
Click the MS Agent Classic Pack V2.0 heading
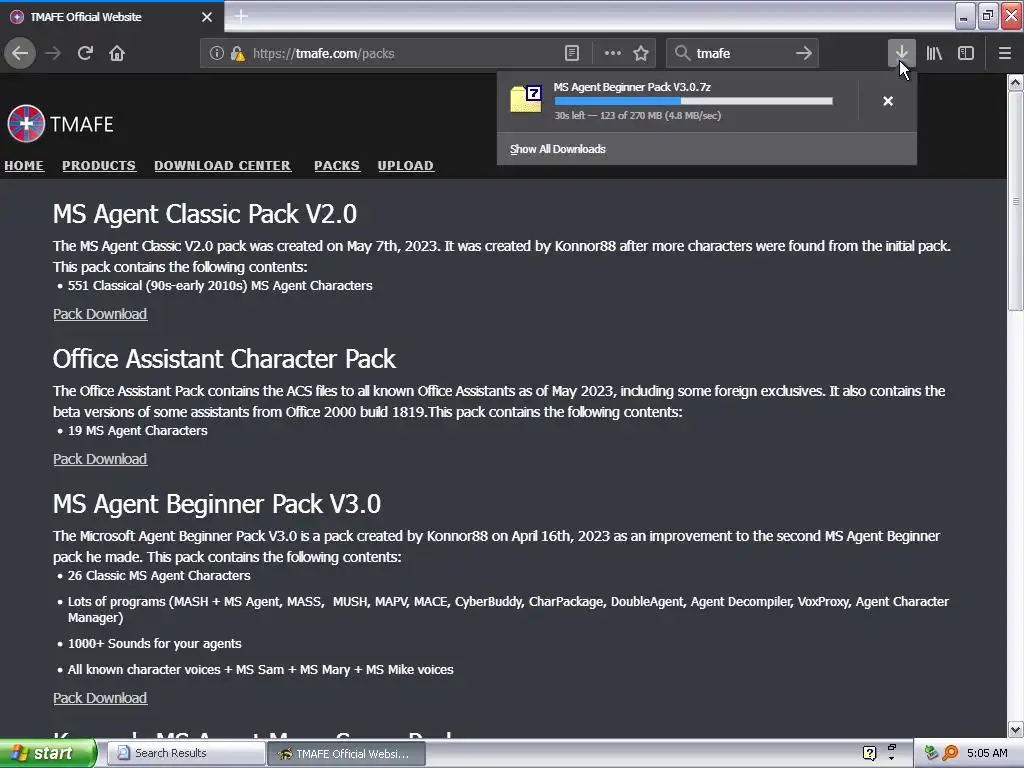click(204, 214)
